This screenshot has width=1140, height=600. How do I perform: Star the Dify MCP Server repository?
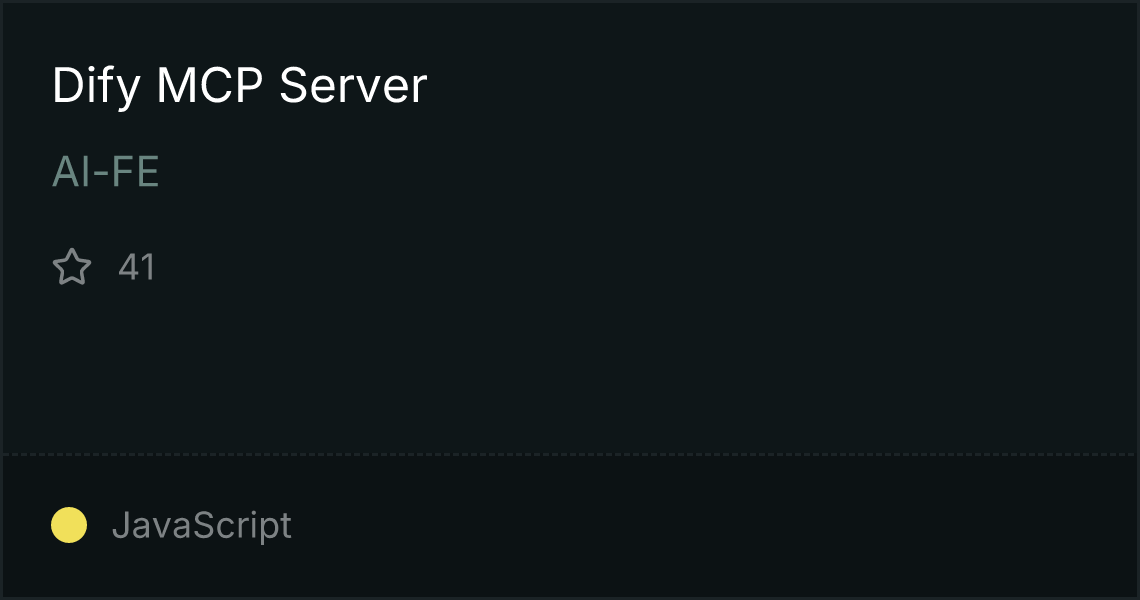point(72,267)
